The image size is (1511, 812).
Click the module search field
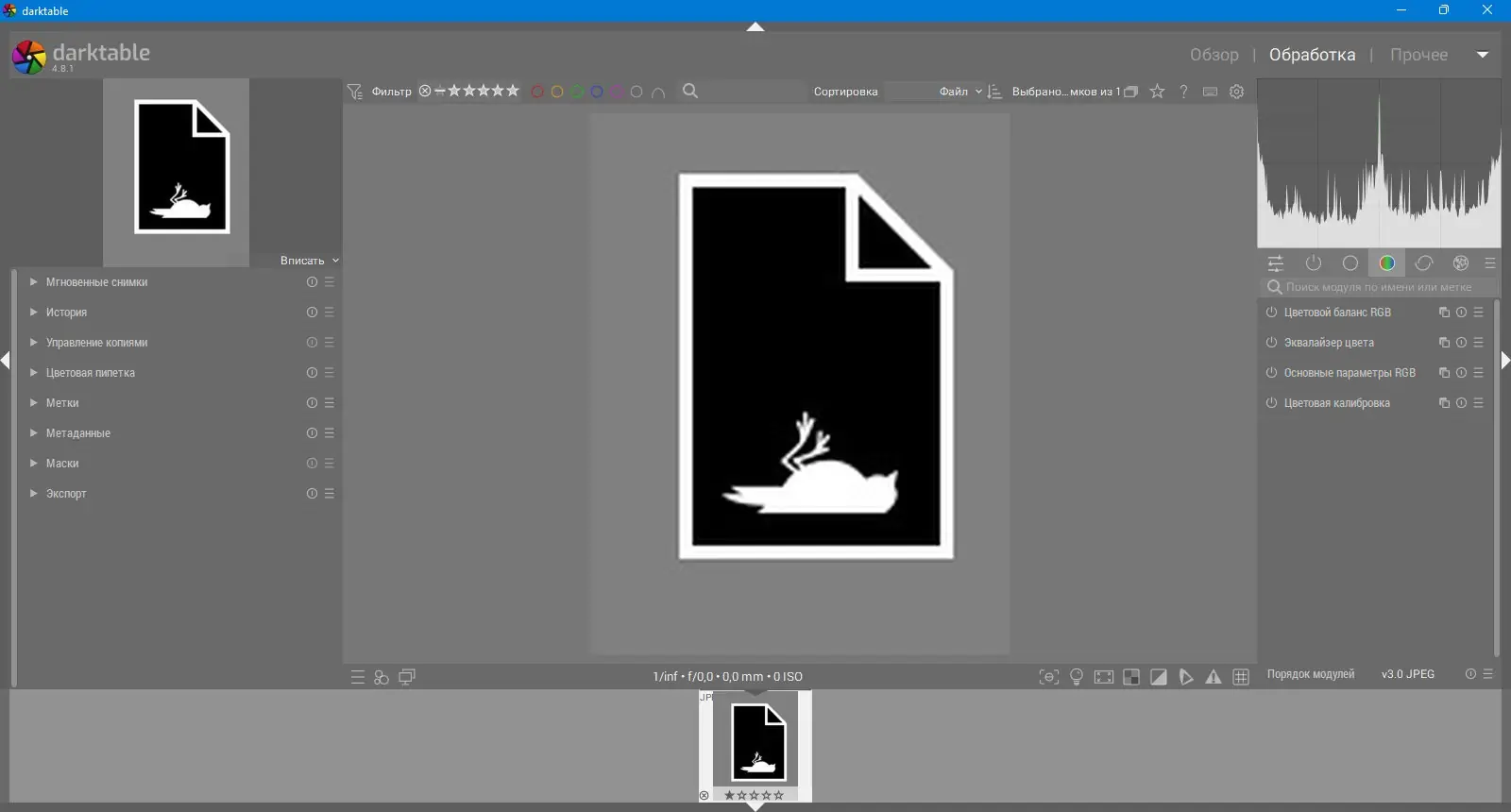click(x=1381, y=287)
